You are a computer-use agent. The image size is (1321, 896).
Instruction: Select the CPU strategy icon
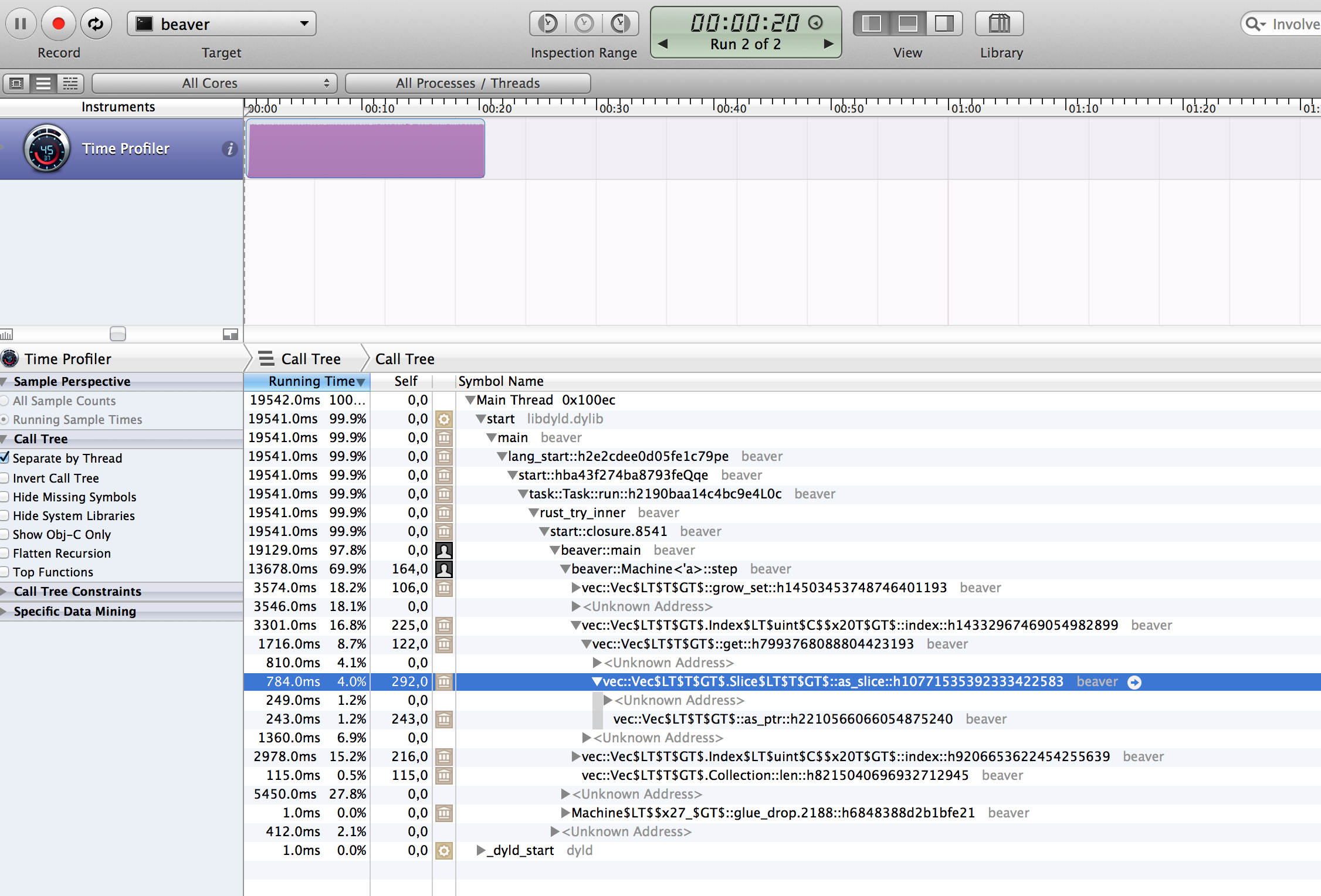[x=16, y=83]
